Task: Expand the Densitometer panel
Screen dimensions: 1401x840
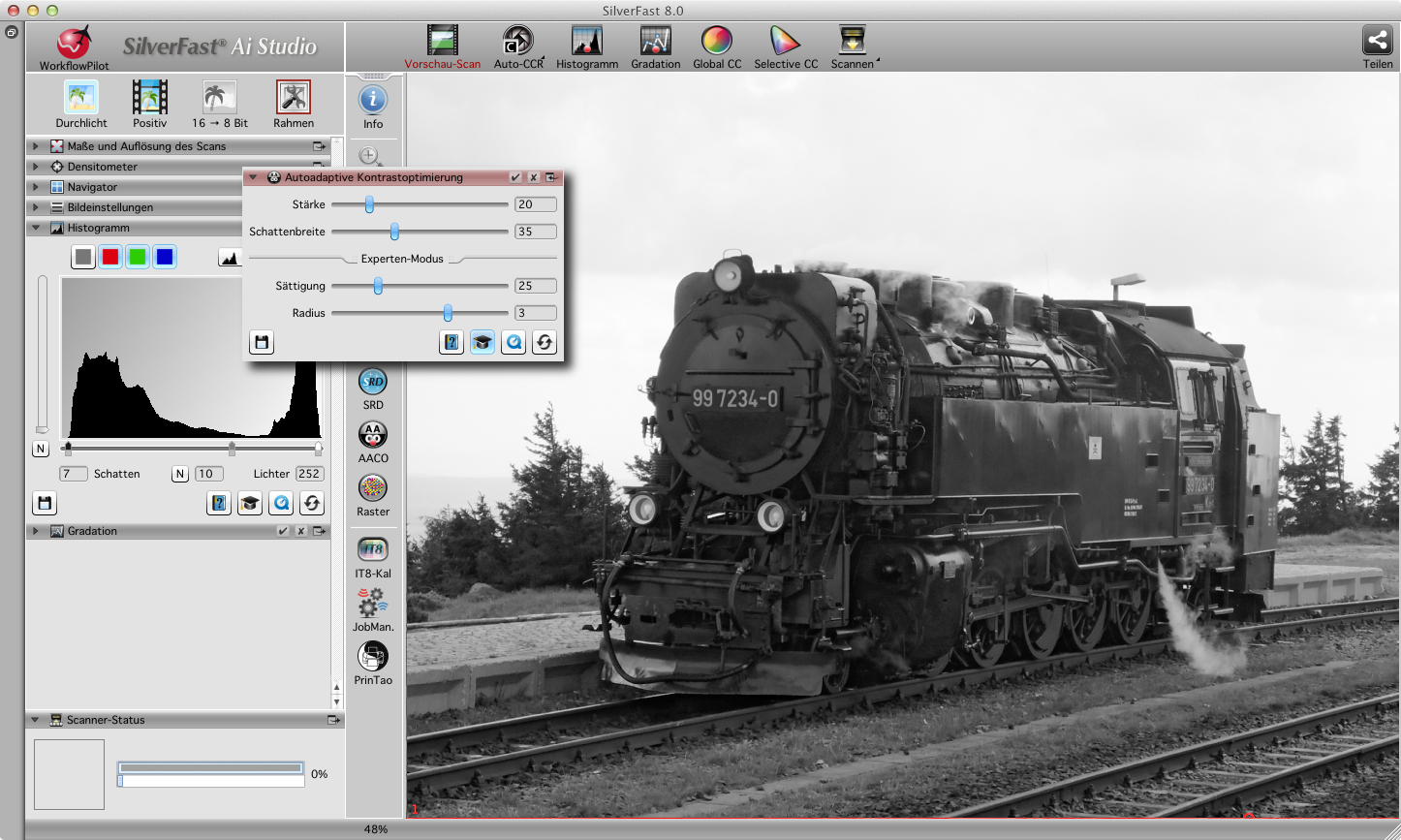Action: [x=36, y=167]
